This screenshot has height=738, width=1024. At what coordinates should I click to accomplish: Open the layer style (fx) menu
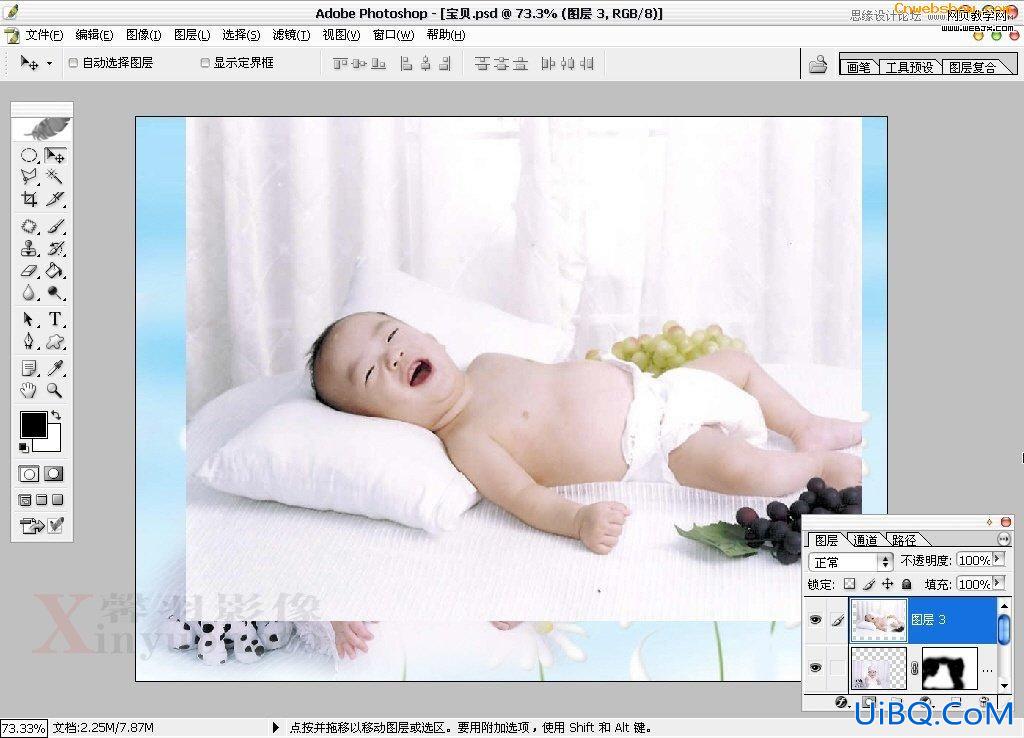[841, 703]
